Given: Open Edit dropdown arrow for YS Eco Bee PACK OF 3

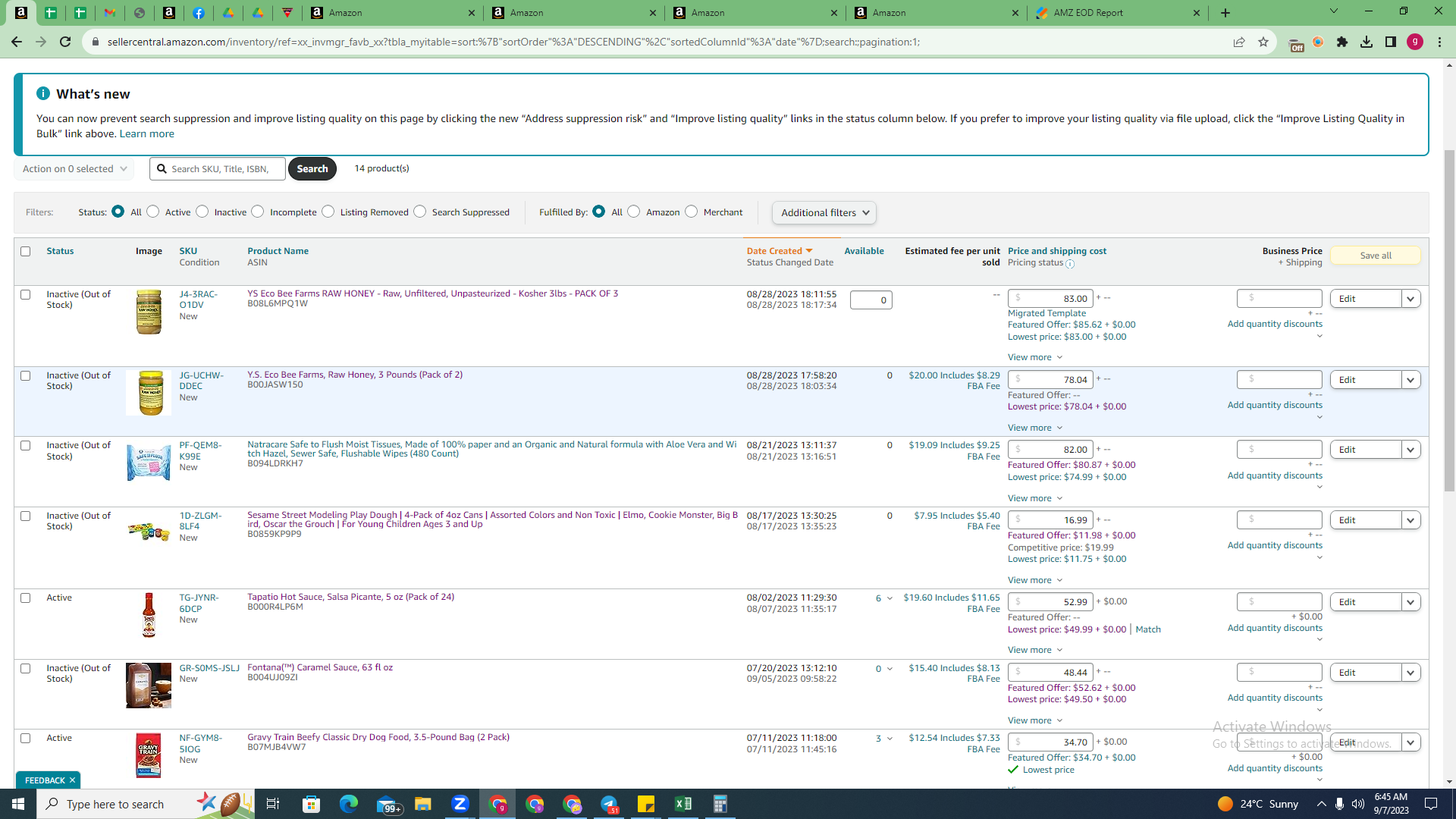Looking at the screenshot, I should [x=1411, y=299].
